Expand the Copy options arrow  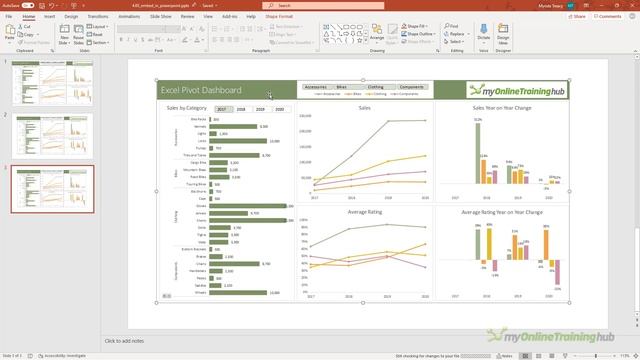[38, 35]
